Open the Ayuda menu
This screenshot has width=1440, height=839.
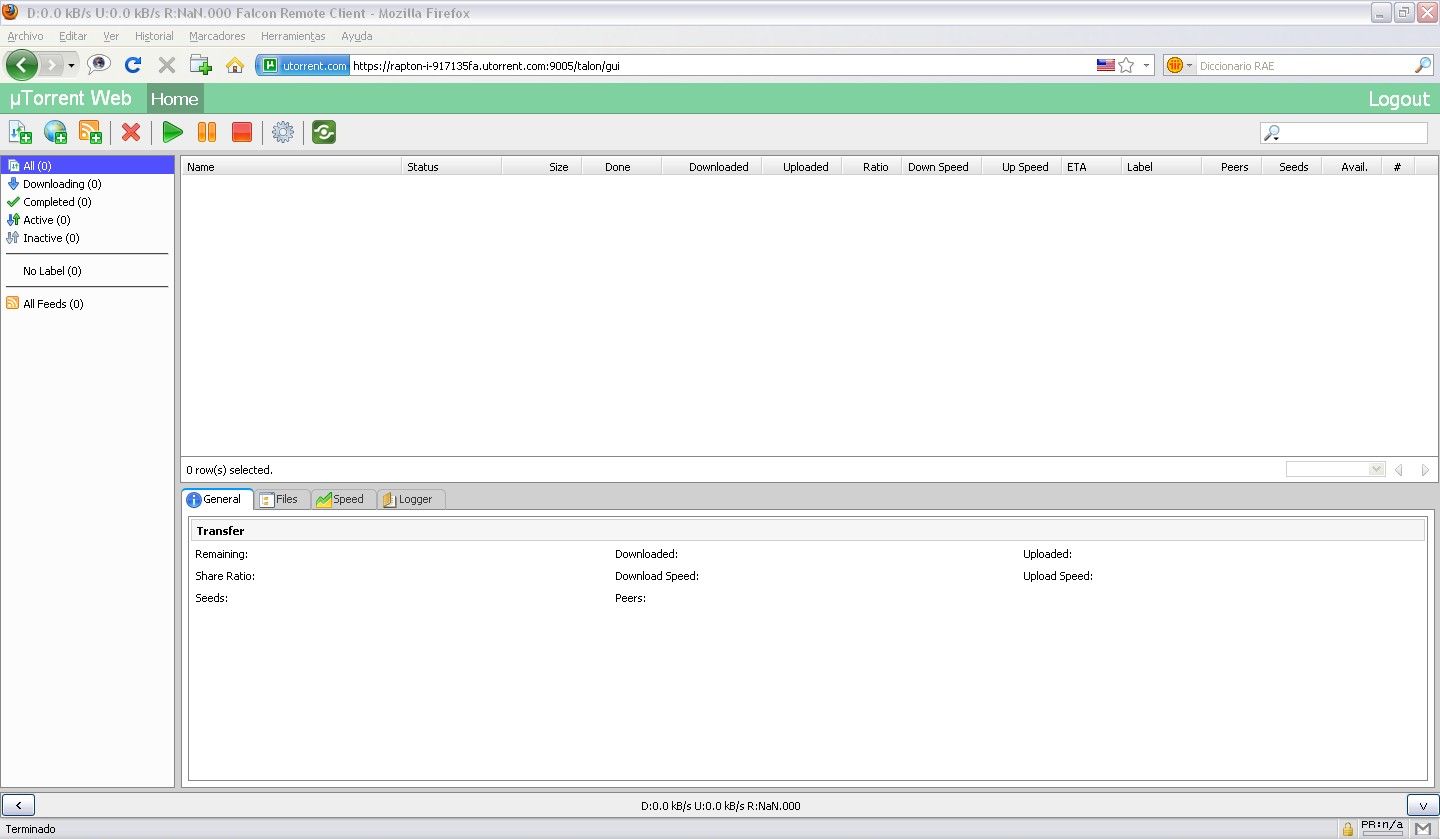357,36
